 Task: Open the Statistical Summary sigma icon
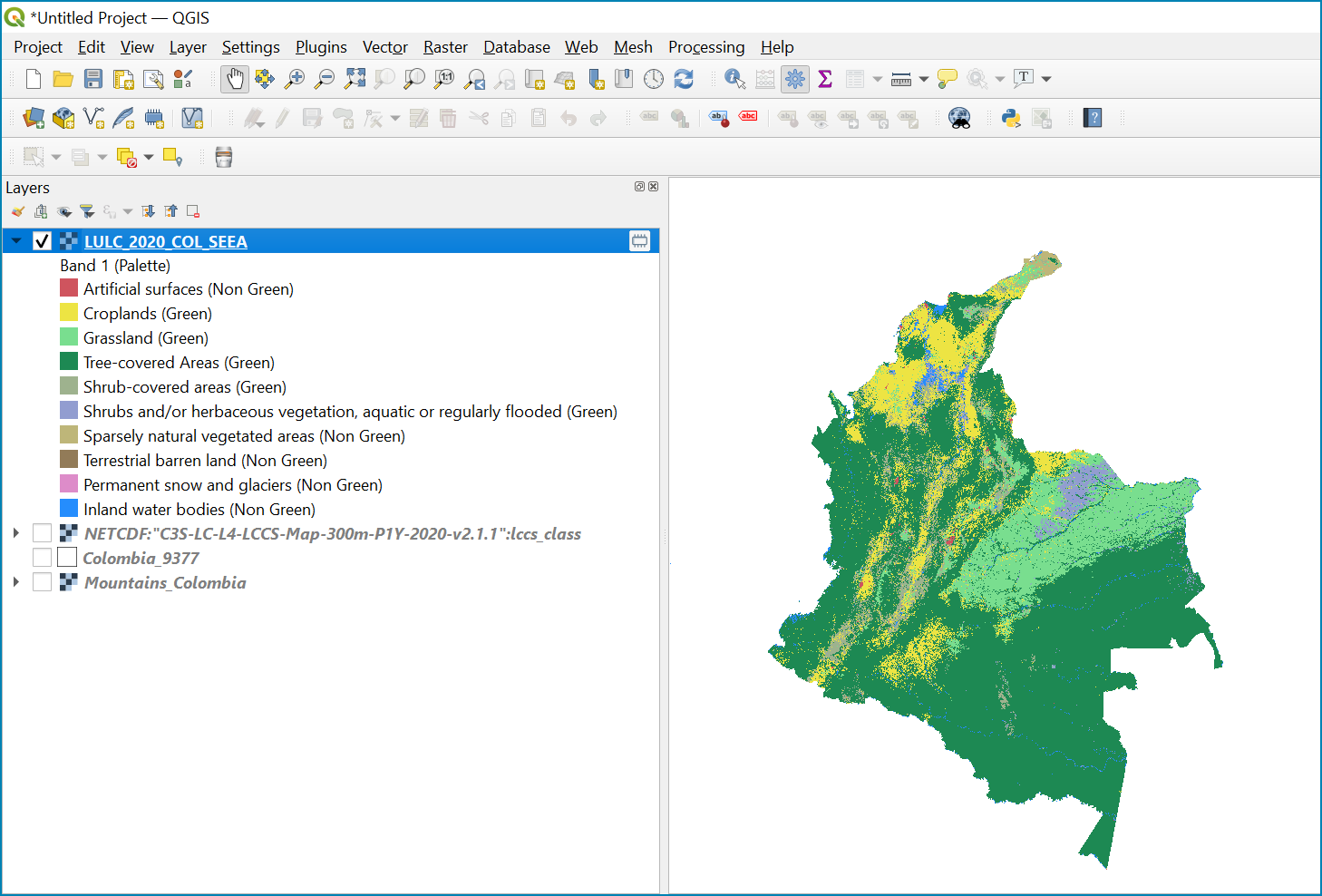click(825, 79)
